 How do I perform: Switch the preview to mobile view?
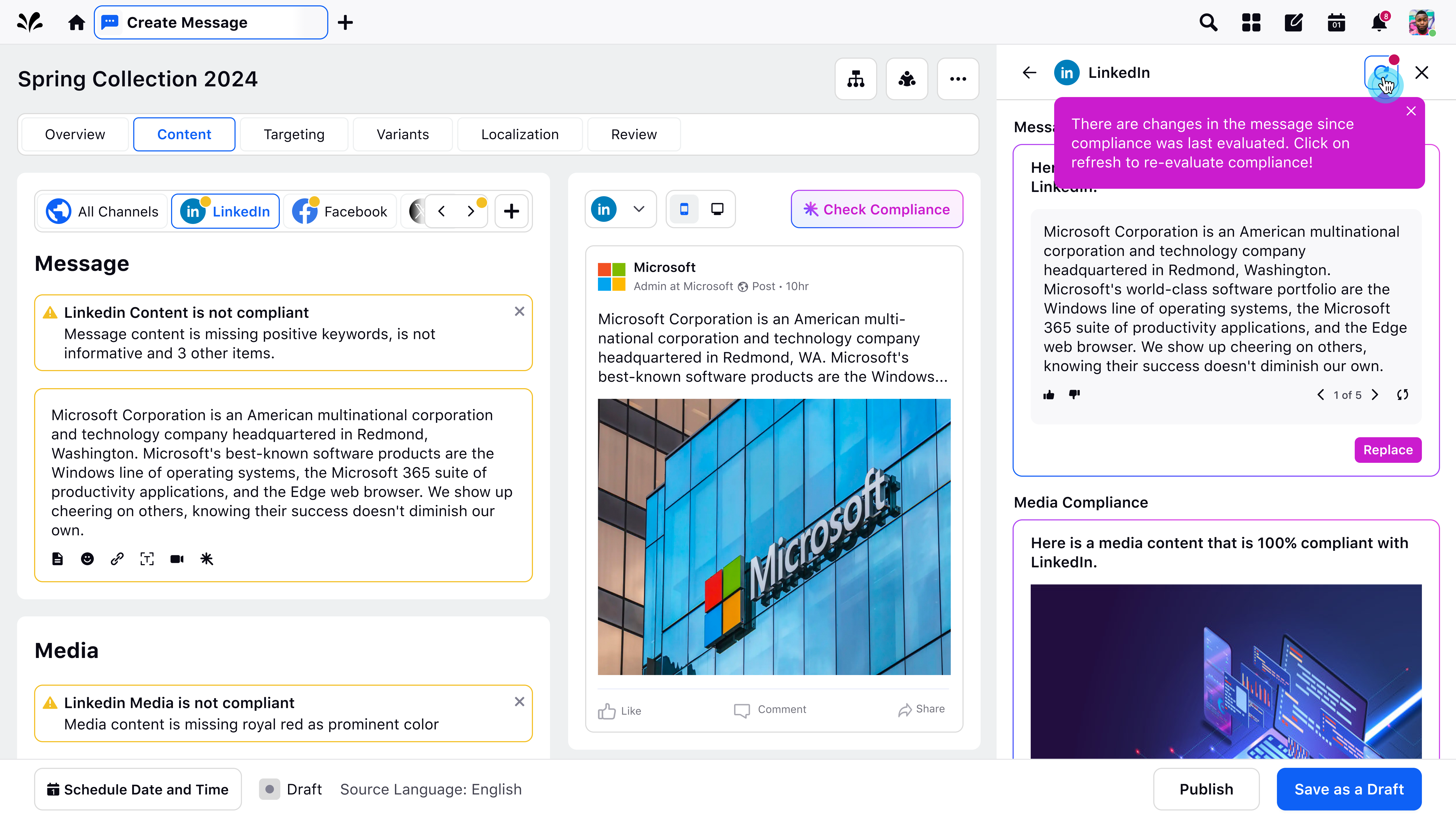[x=684, y=209]
